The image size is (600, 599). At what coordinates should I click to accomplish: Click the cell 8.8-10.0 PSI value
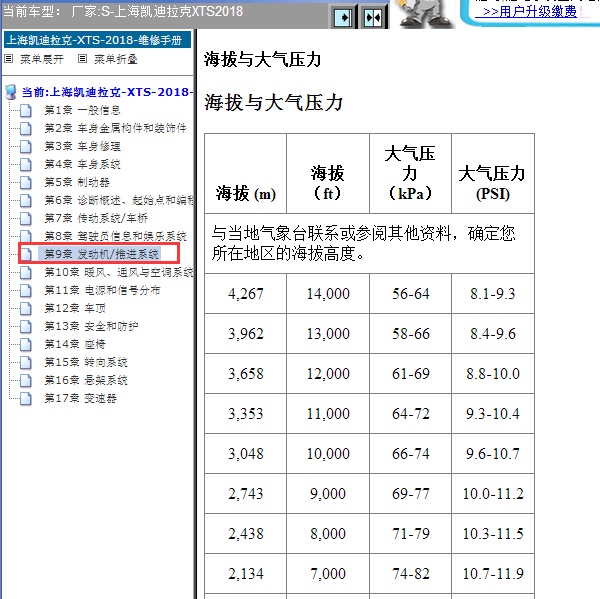click(x=493, y=374)
